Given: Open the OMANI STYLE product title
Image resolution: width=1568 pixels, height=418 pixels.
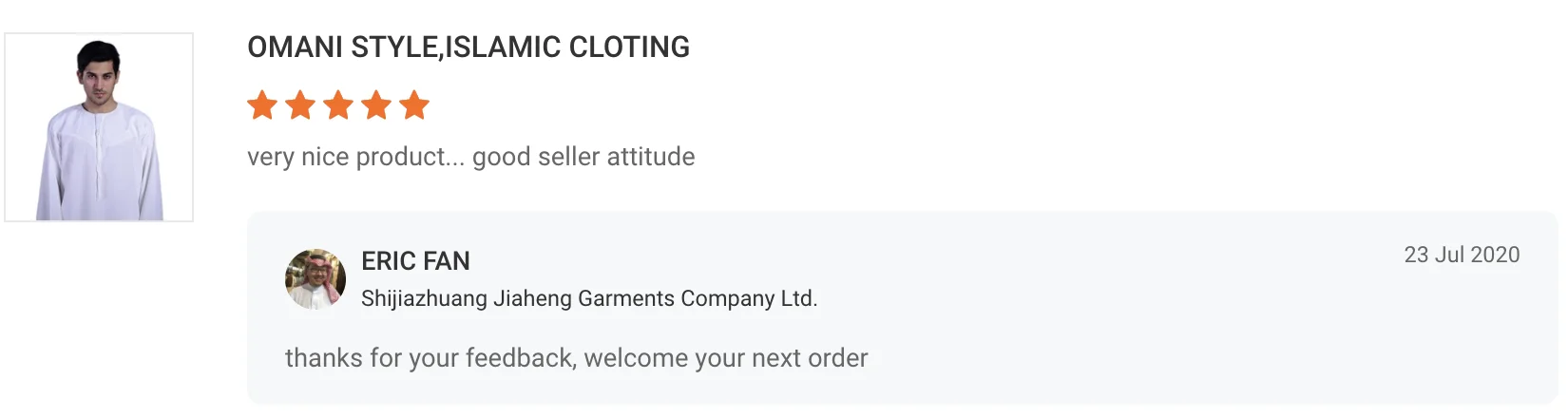Looking at the screenshot, I should [468, 47].
